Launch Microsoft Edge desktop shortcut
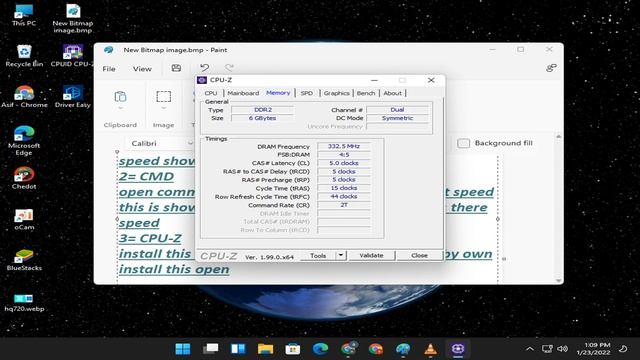Screen dimensions: 640x360 (24, 141)
